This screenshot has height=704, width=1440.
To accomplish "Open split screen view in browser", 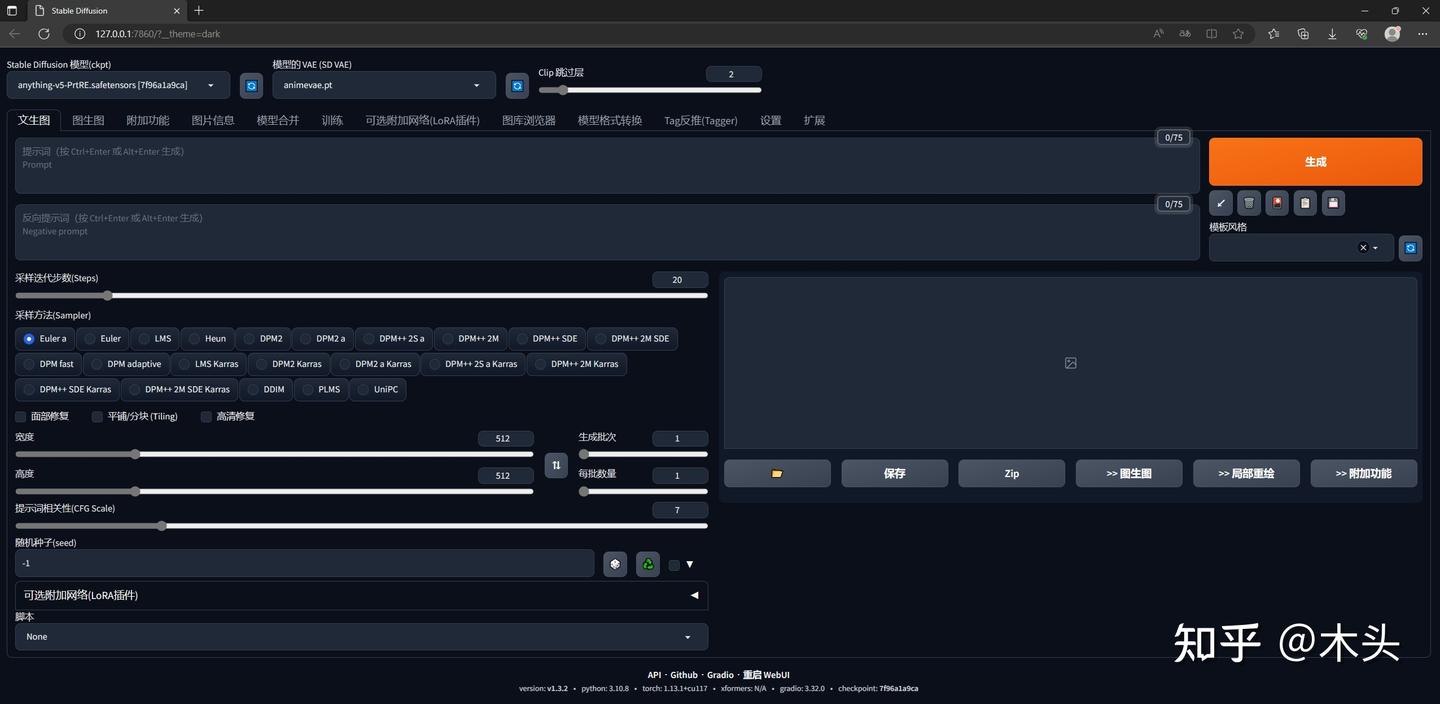I will coord(1211,33).
